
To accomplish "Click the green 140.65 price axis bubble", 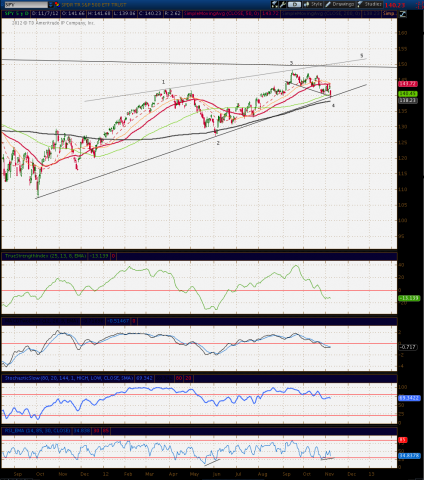I will click(408, 94).
